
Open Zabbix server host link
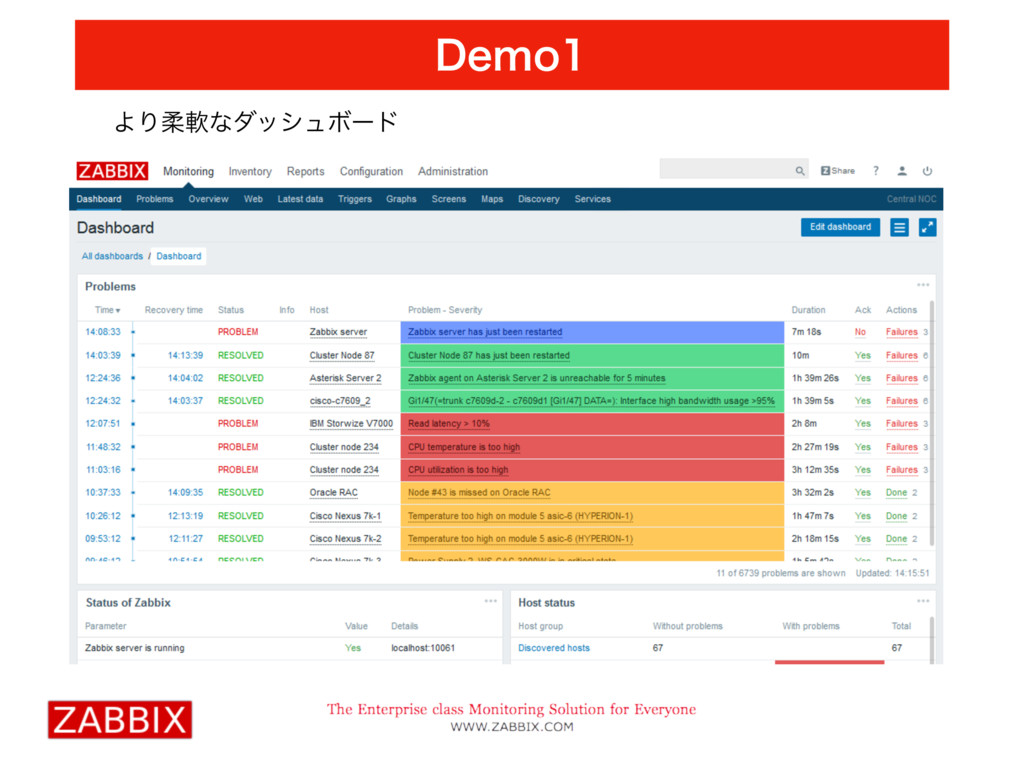point(338,332)
